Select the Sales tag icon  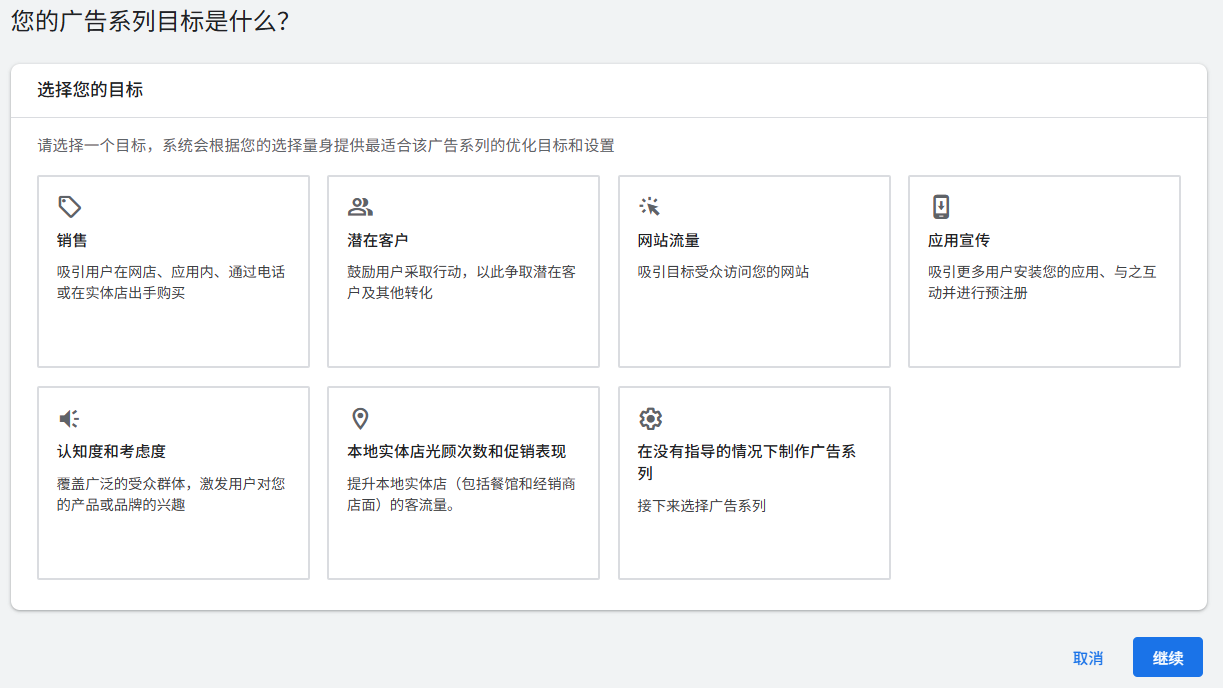pyautogui.click(x=69, y=206)
